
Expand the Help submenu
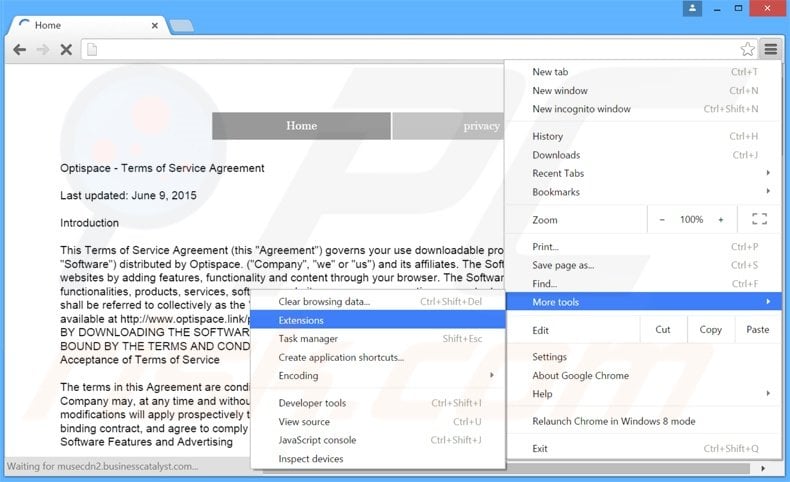644,394
